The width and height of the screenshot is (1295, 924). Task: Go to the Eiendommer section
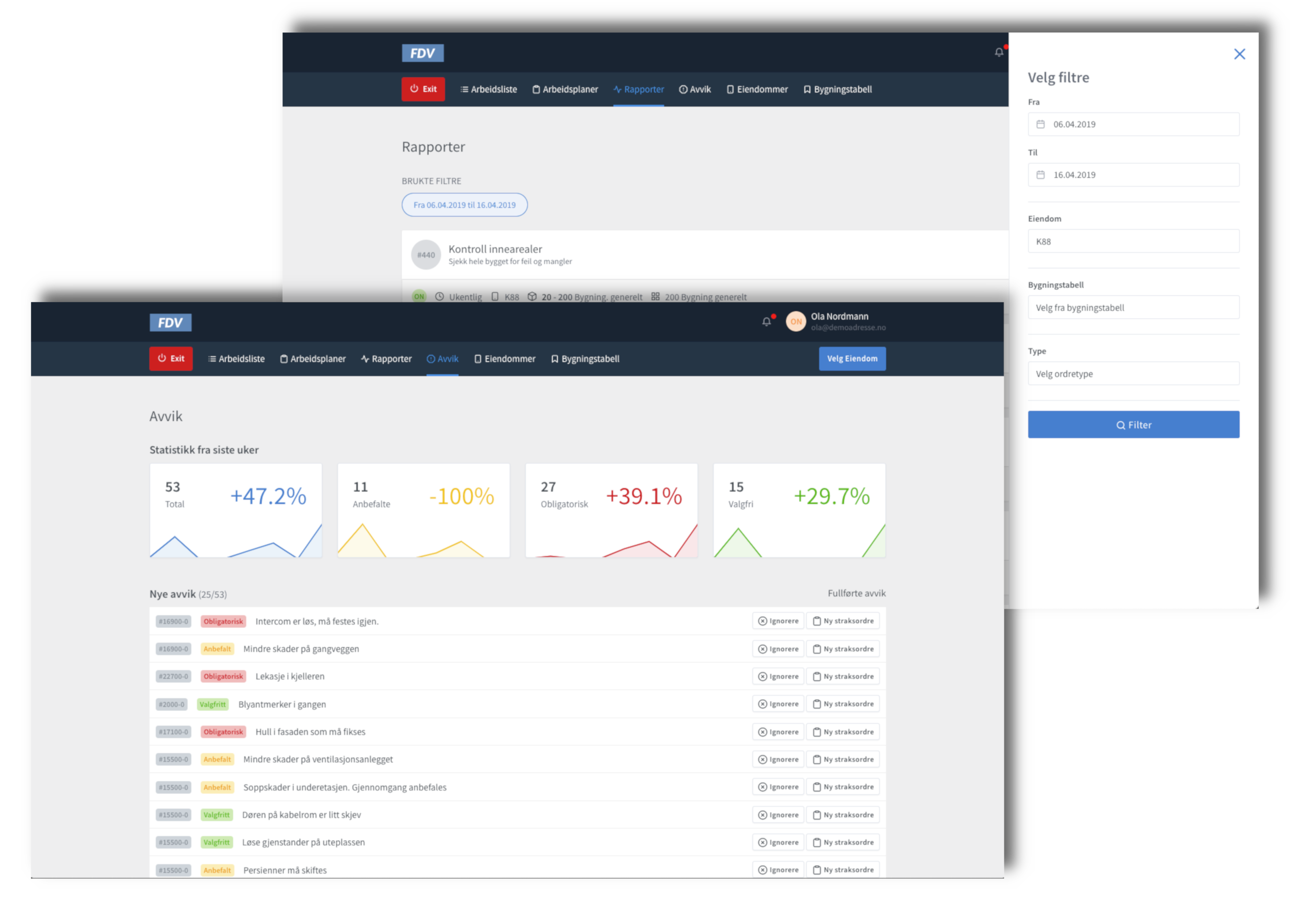click(504, 359)
